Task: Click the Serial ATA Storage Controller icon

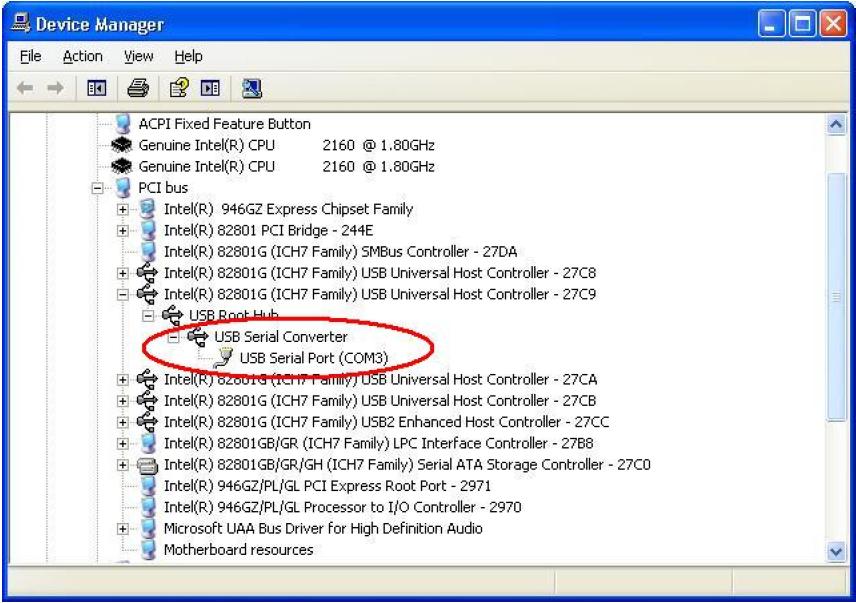Action: (147, 465)
